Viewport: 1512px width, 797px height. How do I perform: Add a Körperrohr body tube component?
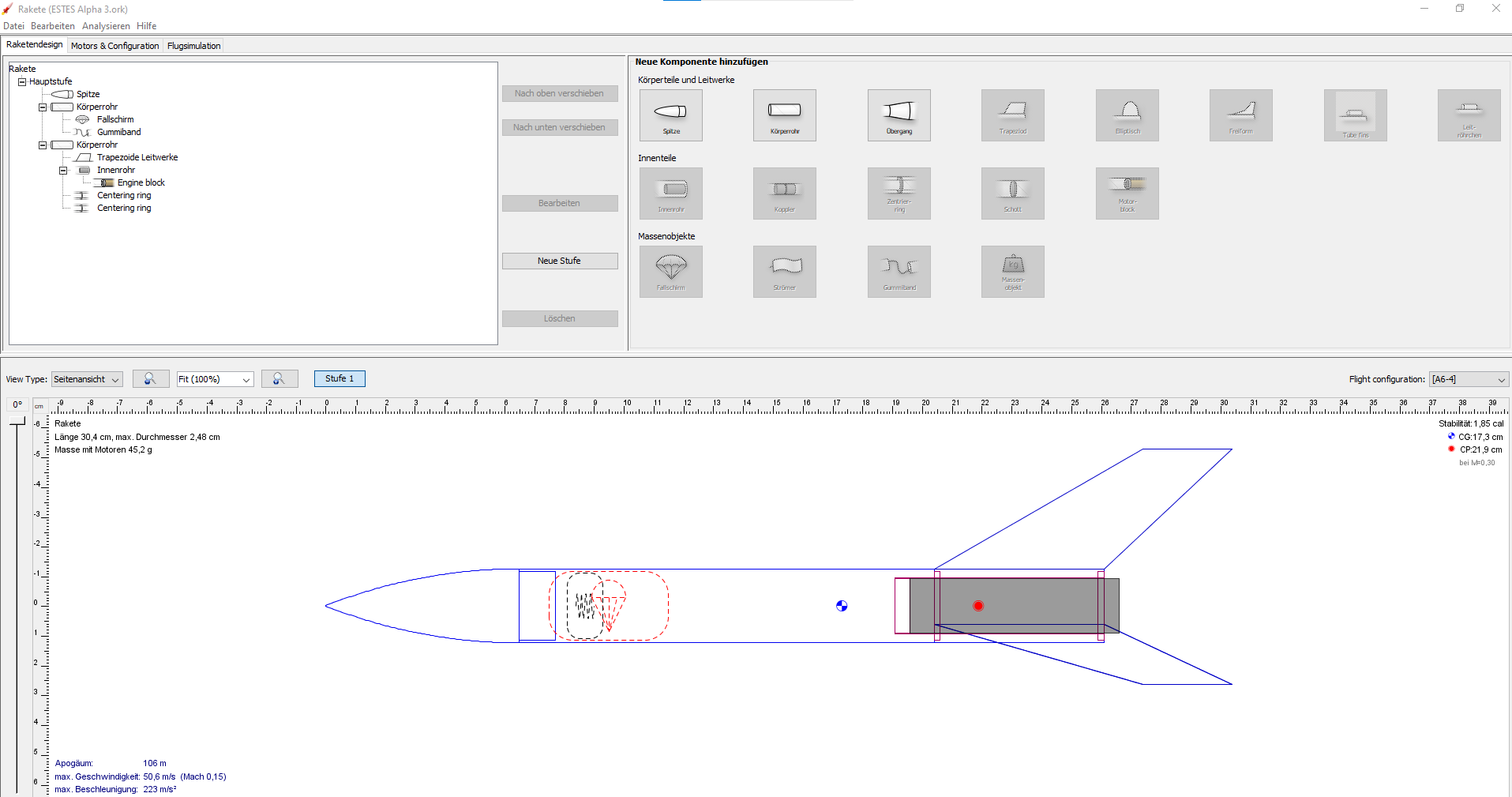784,115
